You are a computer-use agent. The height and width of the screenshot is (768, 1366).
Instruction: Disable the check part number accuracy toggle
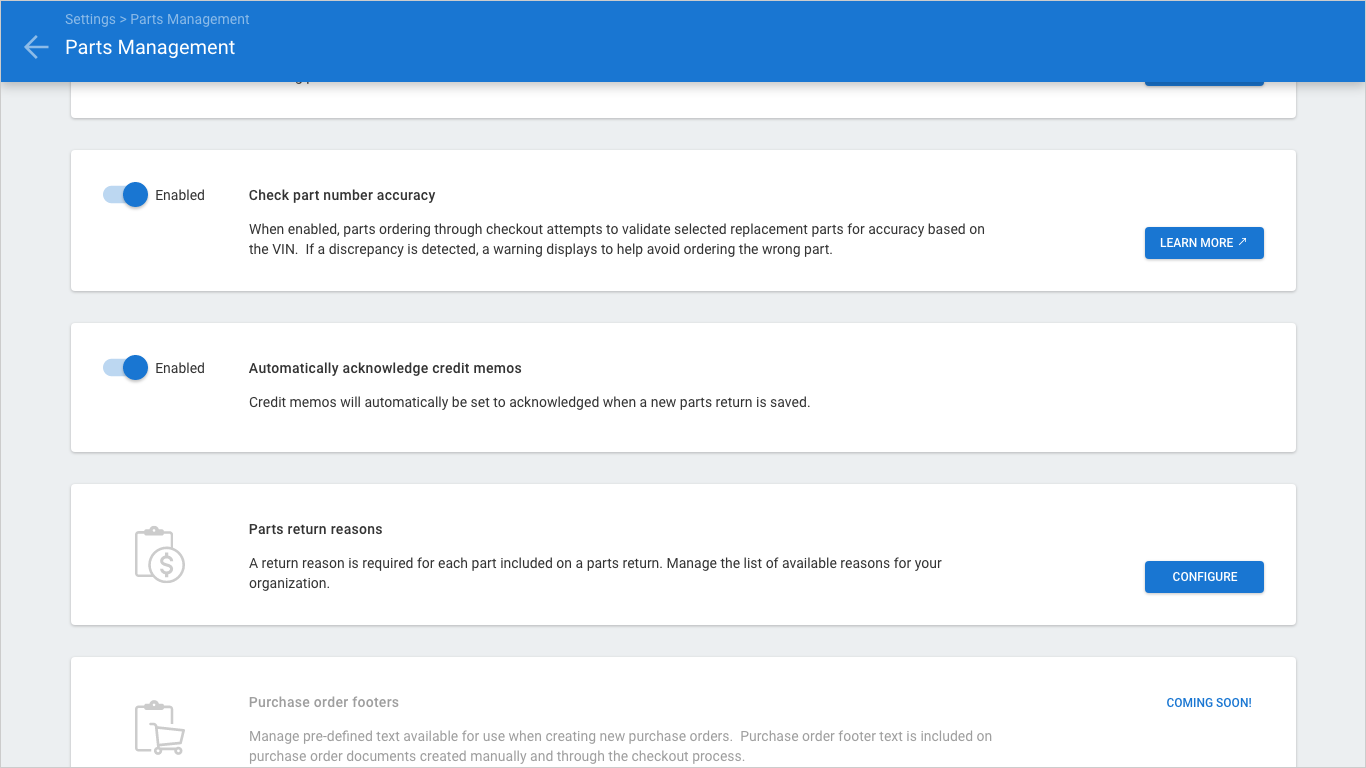(127, 195)
